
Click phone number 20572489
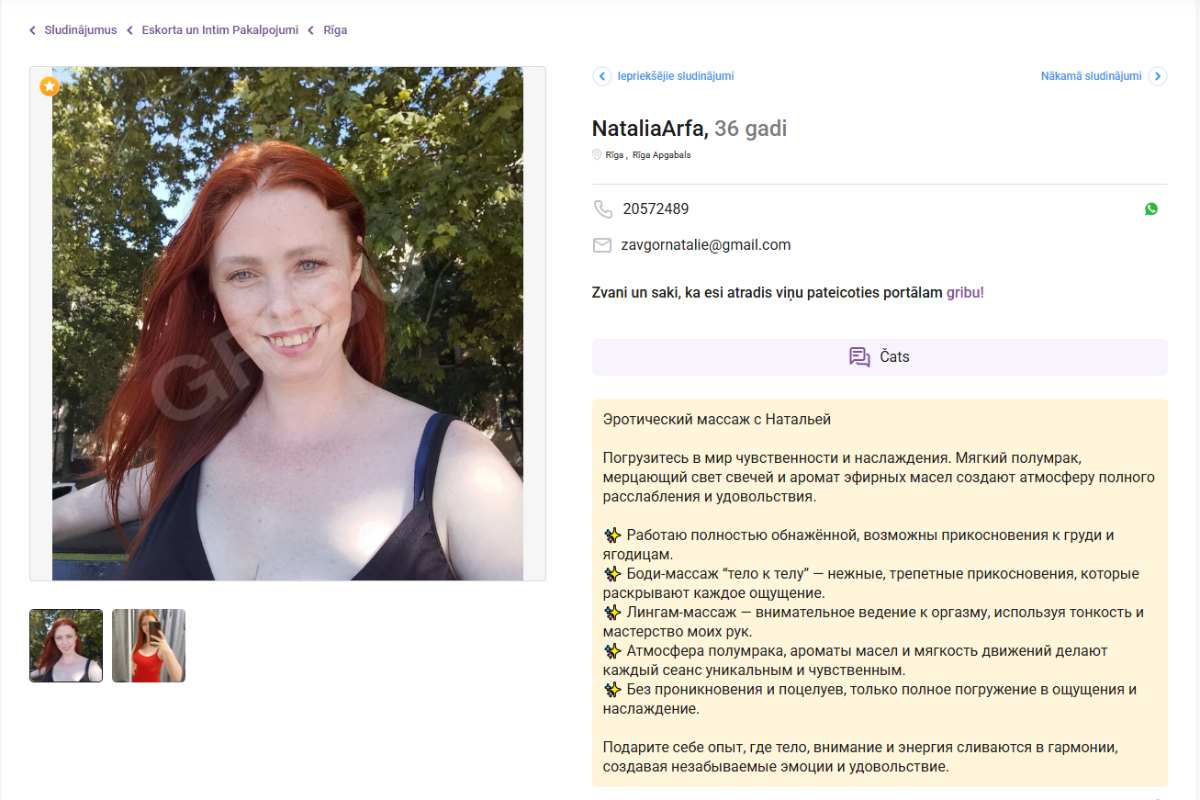point(656,209)
